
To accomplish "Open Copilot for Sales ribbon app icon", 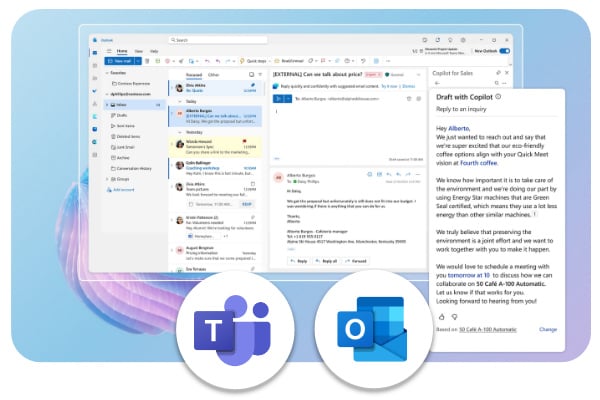I will coord(376,61).
